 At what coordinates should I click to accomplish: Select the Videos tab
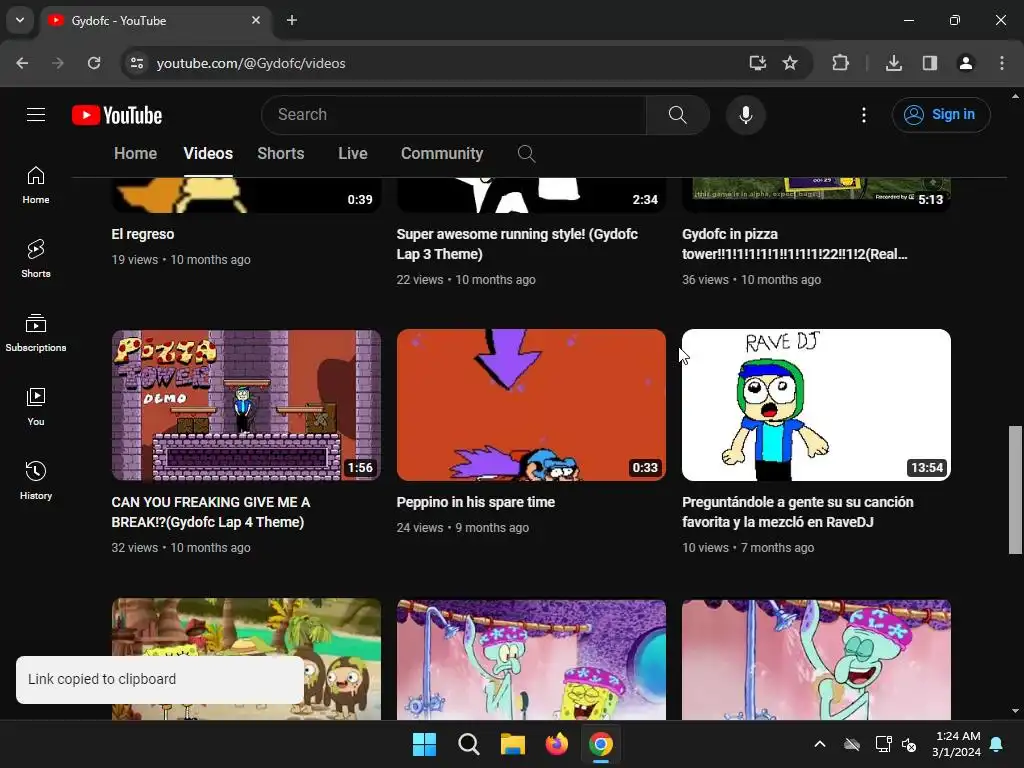208,153
